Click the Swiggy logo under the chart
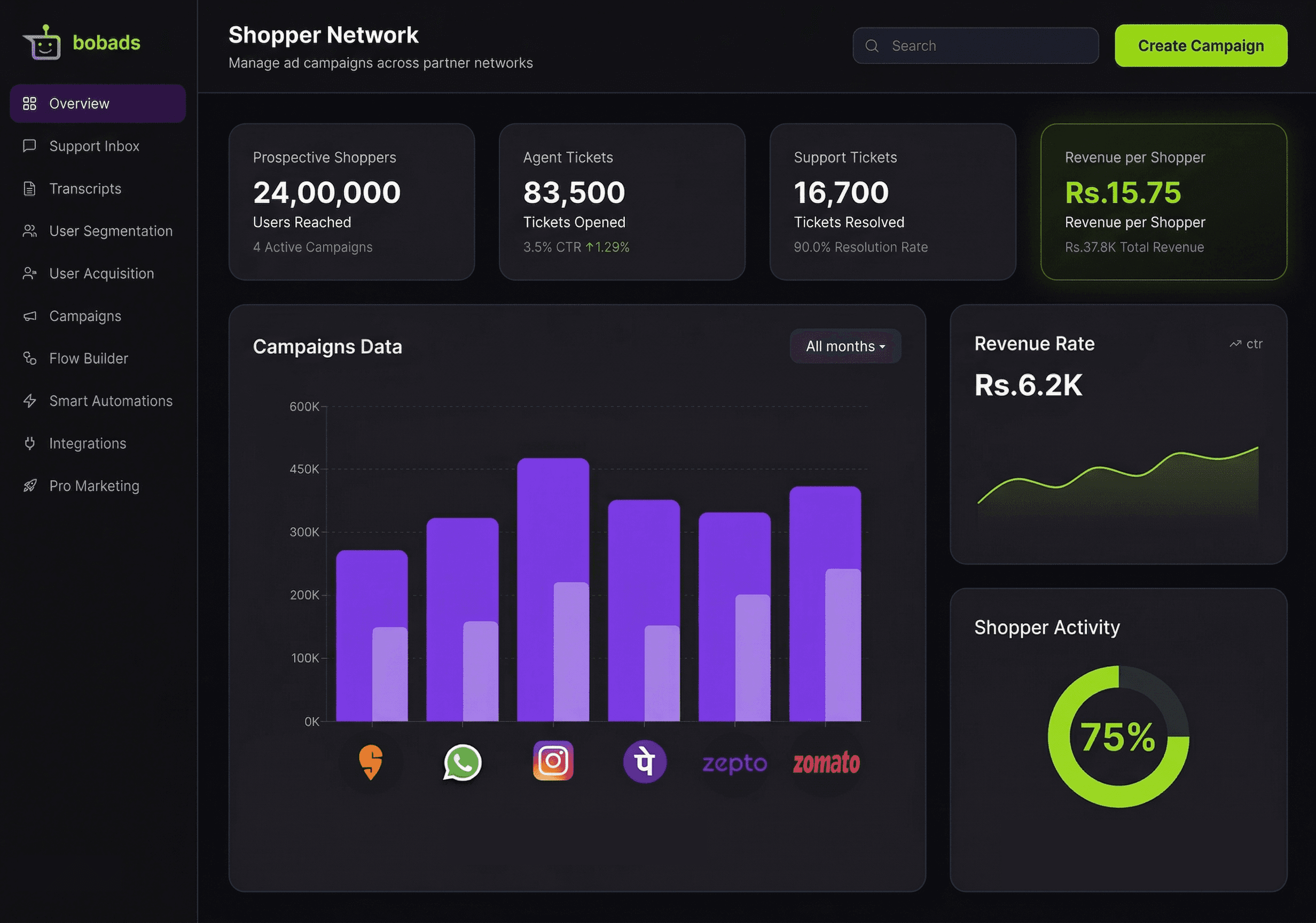 click(x=371, y=762)
